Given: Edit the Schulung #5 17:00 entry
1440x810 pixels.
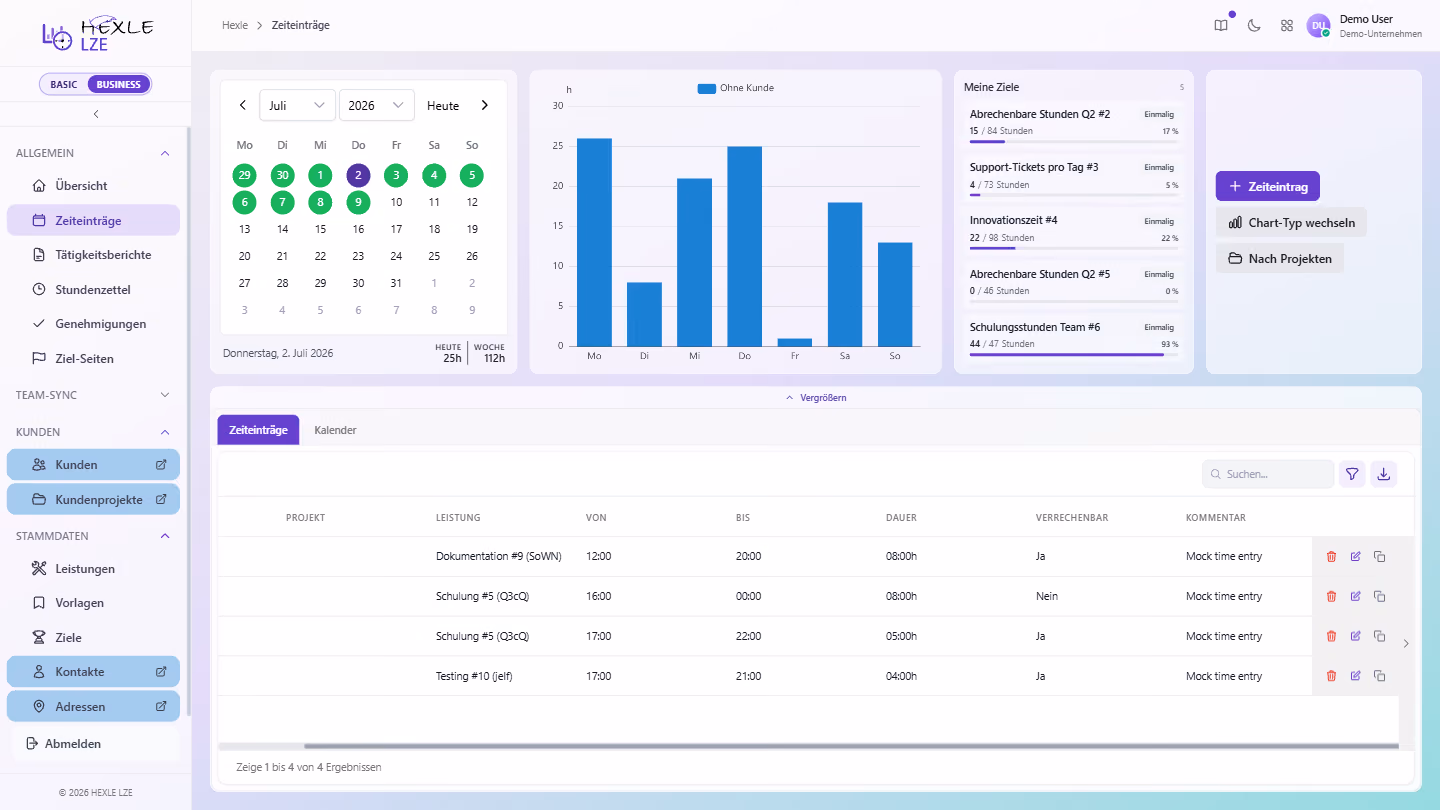Looking at the screenshot, I should (x=1355, y=636).
